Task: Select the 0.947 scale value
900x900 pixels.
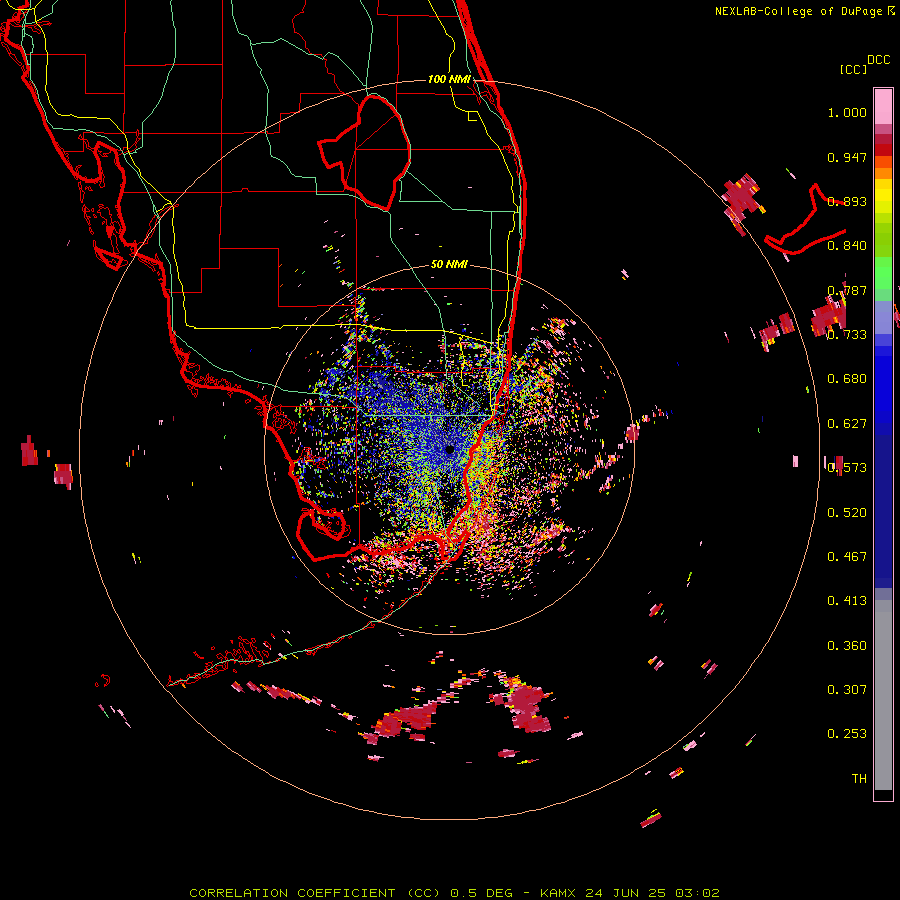Action: 847,157
